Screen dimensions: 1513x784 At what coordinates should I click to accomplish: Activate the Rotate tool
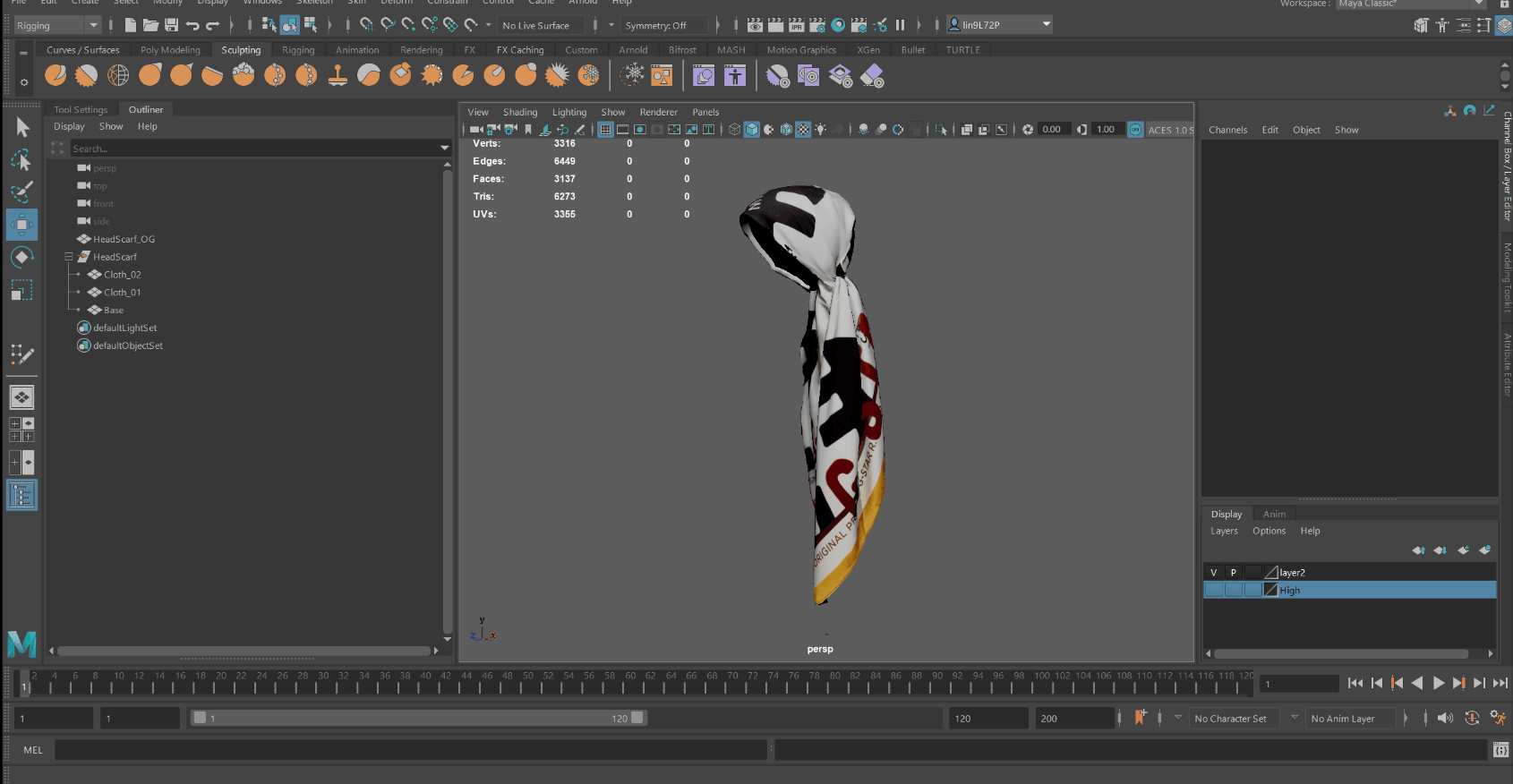(22, 258)
